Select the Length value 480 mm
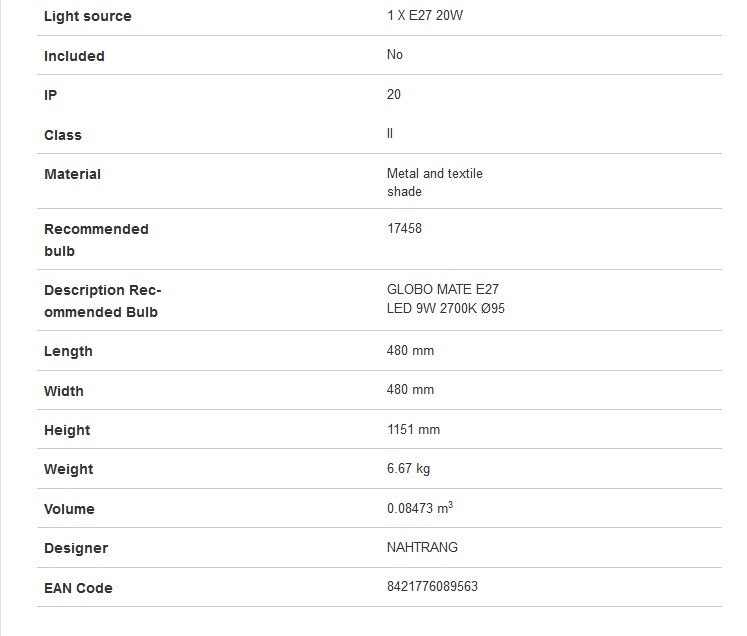This screenshot has height=636, width=747. click(x=410, y=351)
